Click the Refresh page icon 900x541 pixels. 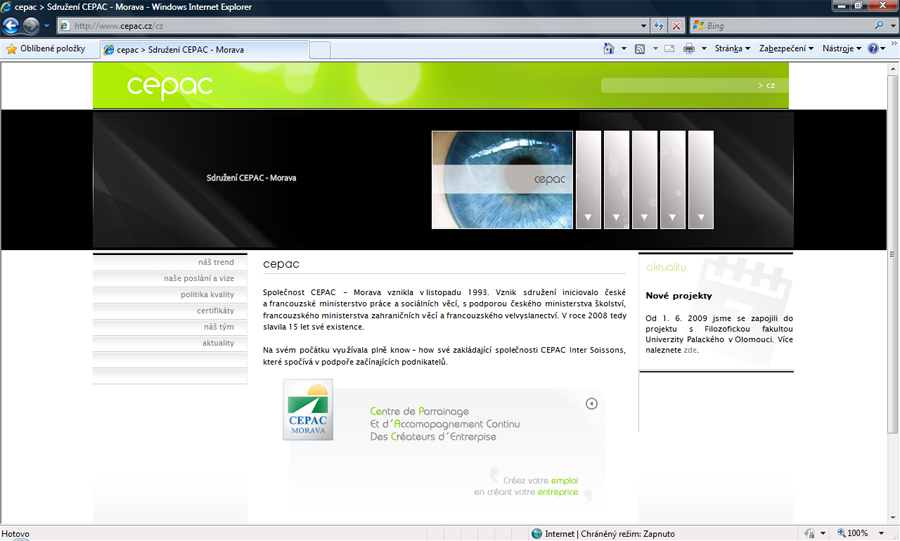coord(659,25)
